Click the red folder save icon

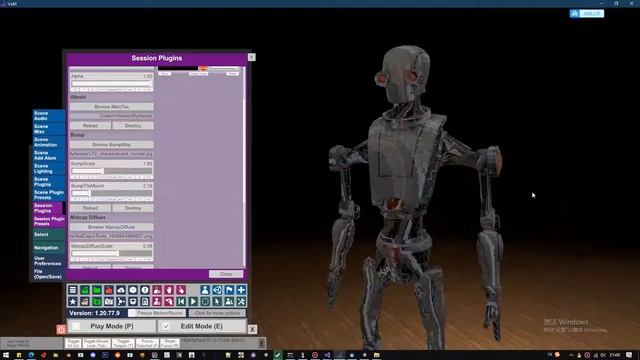point(109,290)
